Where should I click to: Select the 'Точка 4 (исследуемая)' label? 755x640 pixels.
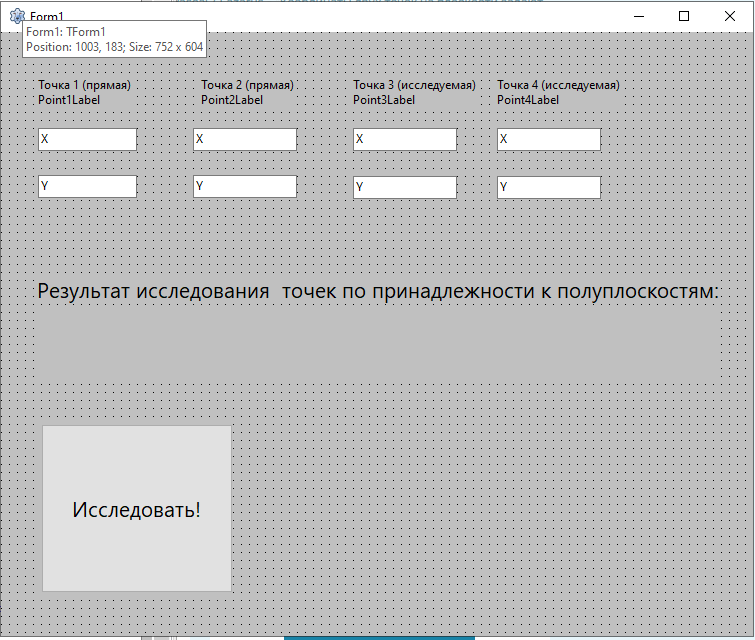tap(558, 85)
